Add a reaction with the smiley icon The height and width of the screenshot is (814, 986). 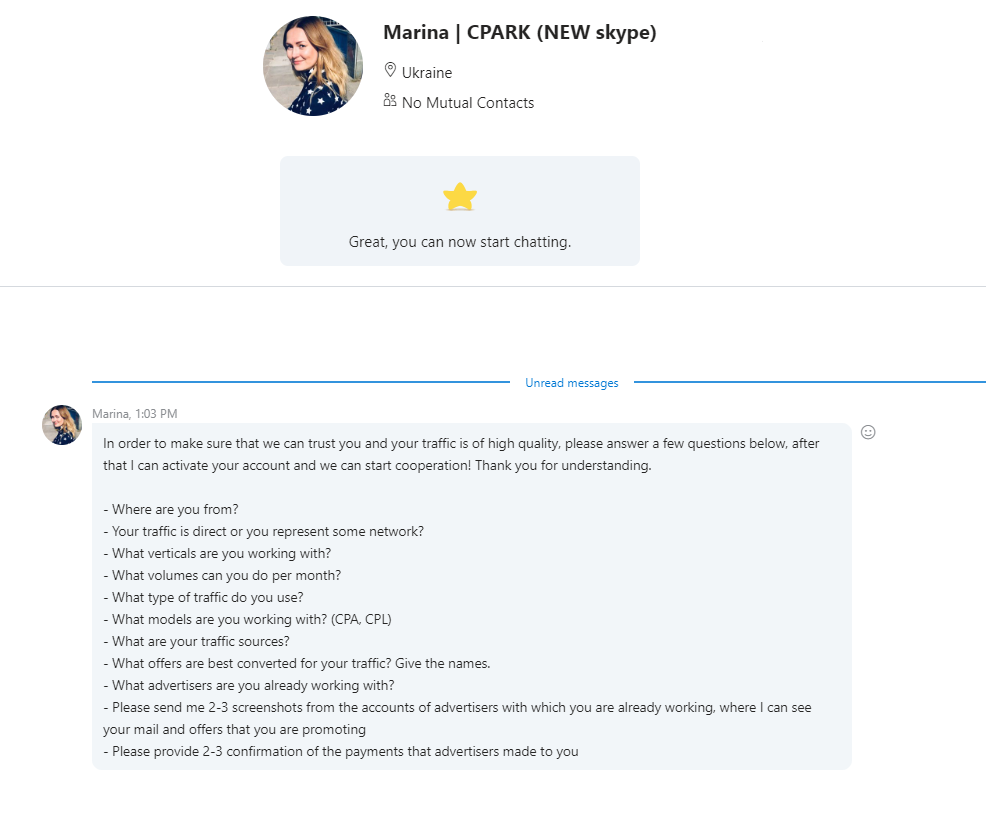coord(868,432)
